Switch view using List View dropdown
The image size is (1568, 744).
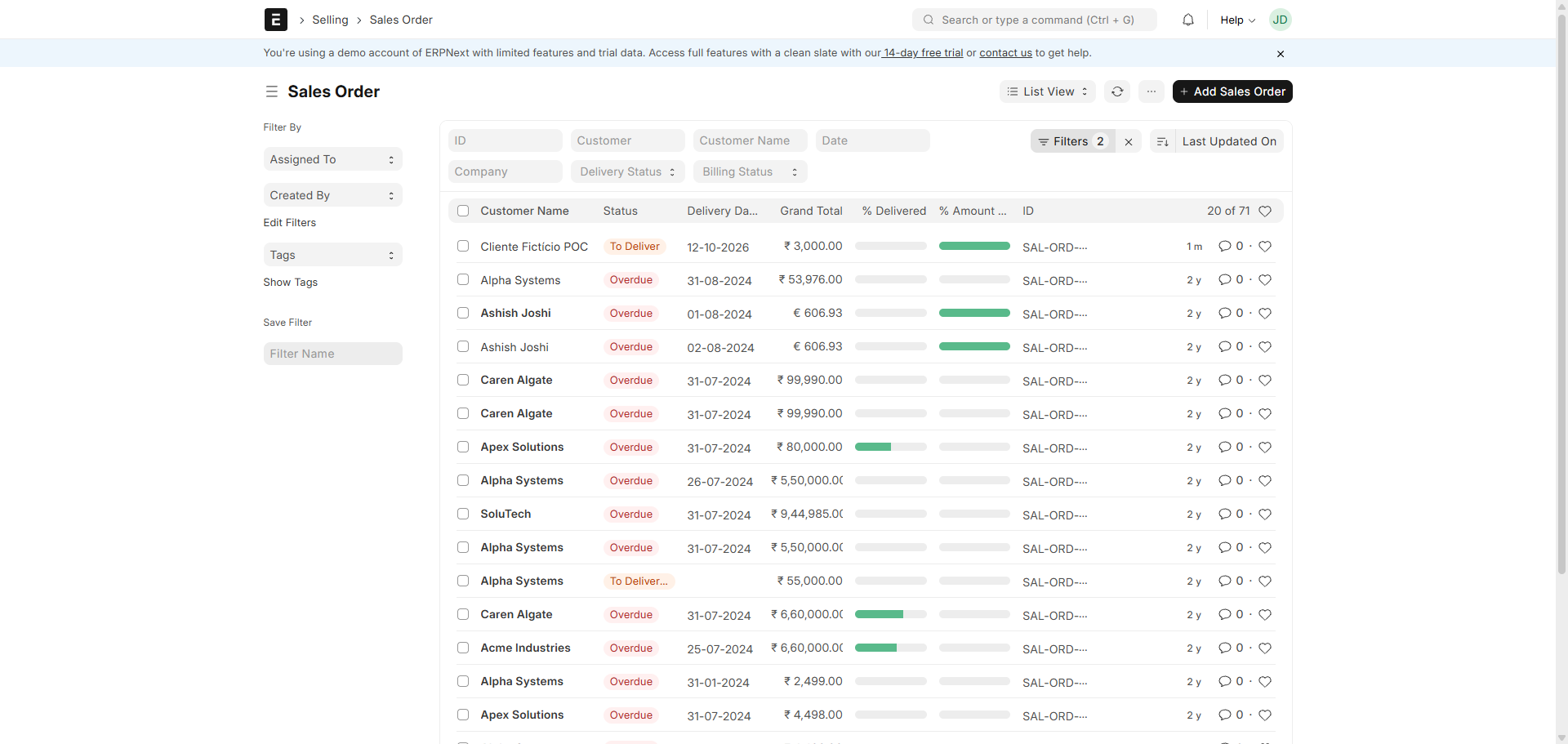1047,91
